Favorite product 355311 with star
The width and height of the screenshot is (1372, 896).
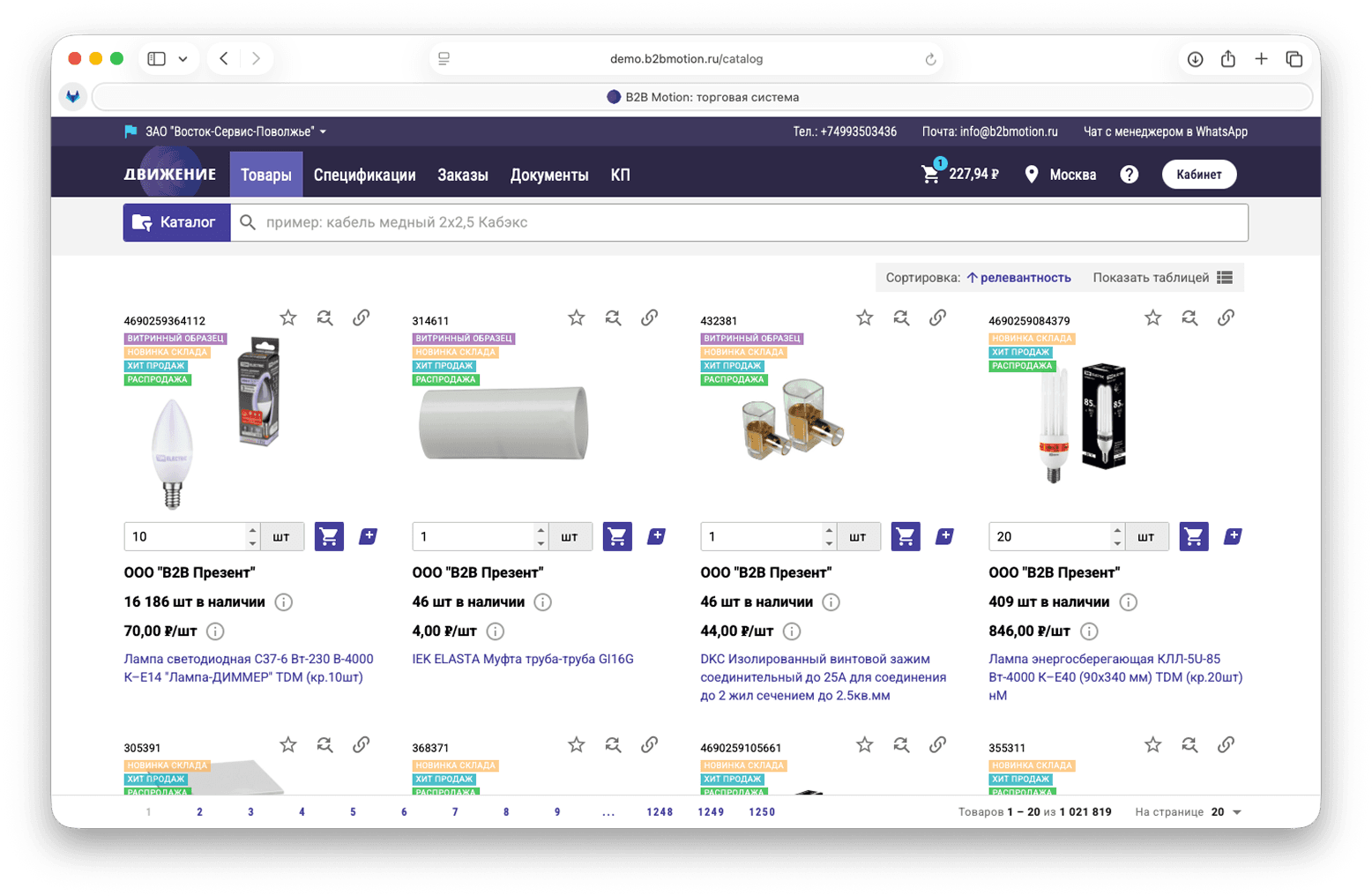(1153, 745)
